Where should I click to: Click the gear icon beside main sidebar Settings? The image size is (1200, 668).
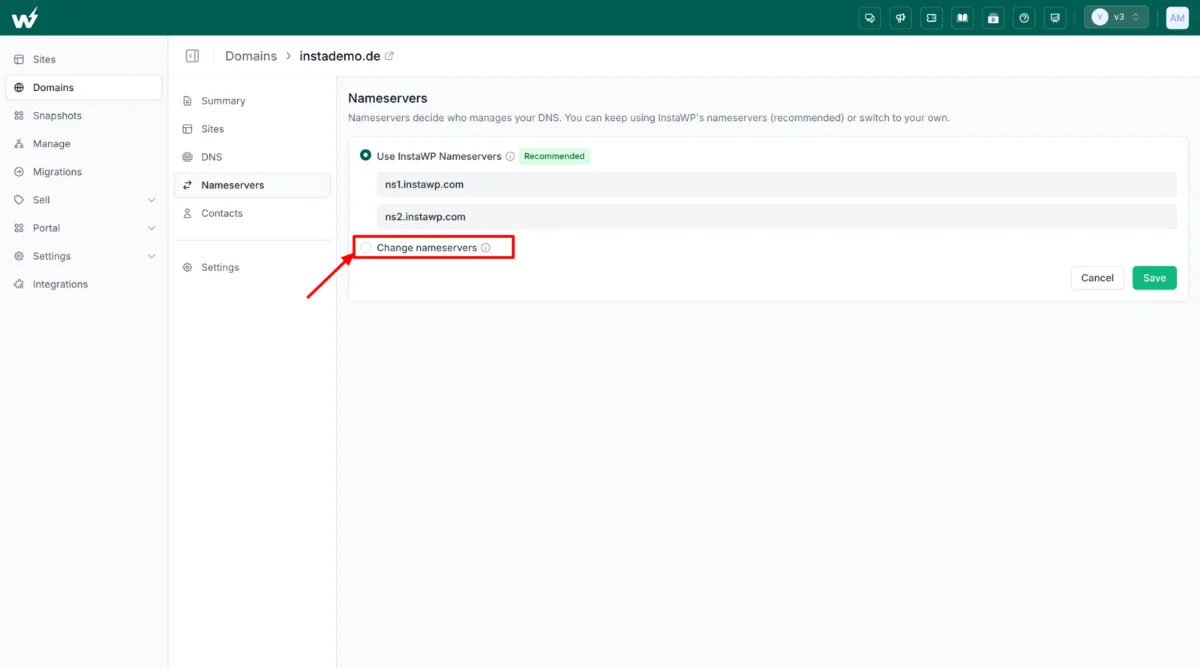19,256
